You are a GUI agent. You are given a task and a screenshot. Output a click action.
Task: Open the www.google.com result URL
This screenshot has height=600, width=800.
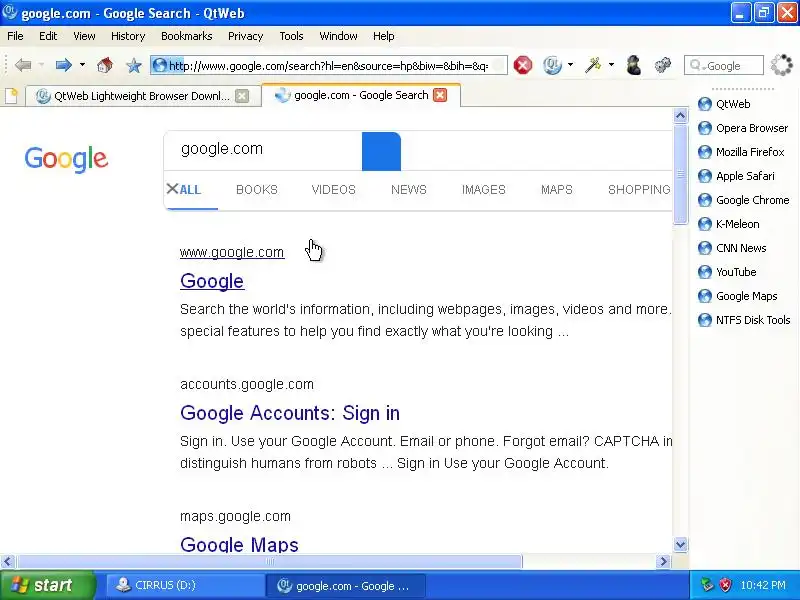tap(232, 252)
